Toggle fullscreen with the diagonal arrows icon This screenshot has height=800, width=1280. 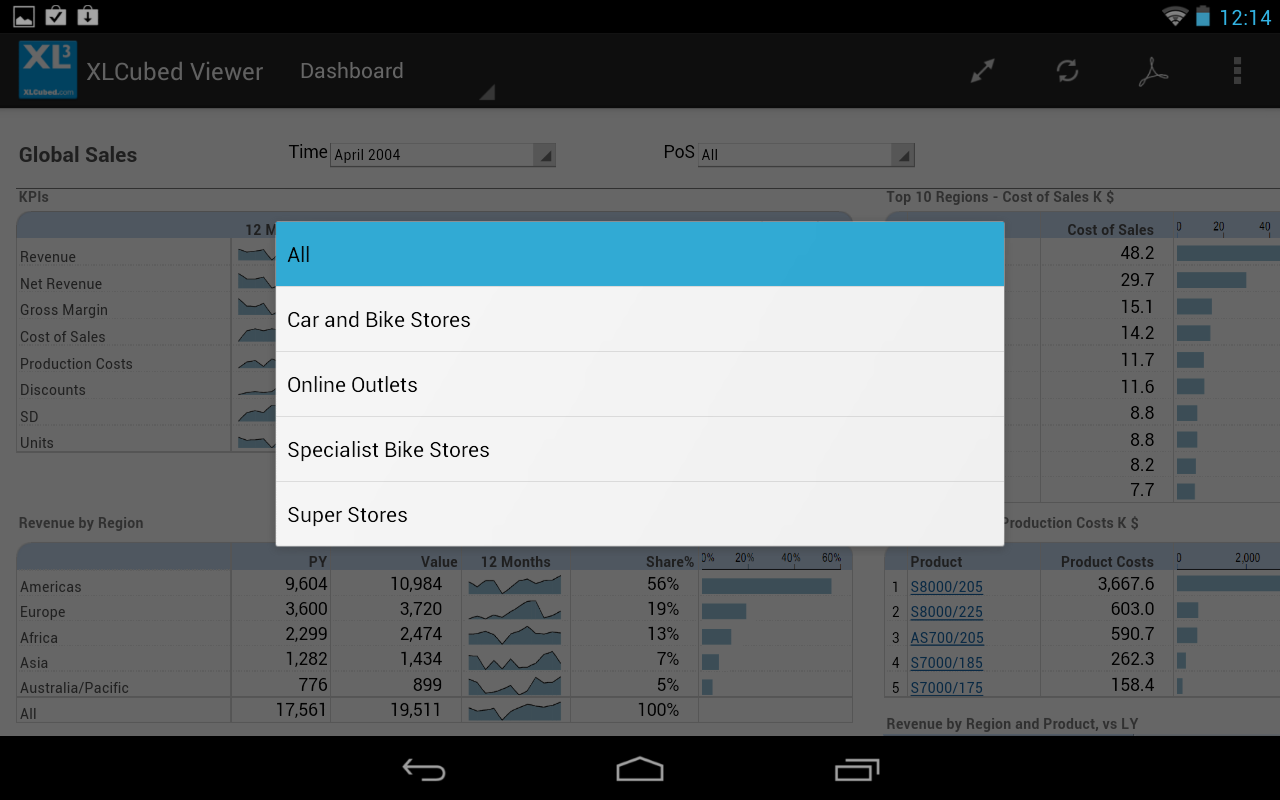tap(981, 70)
